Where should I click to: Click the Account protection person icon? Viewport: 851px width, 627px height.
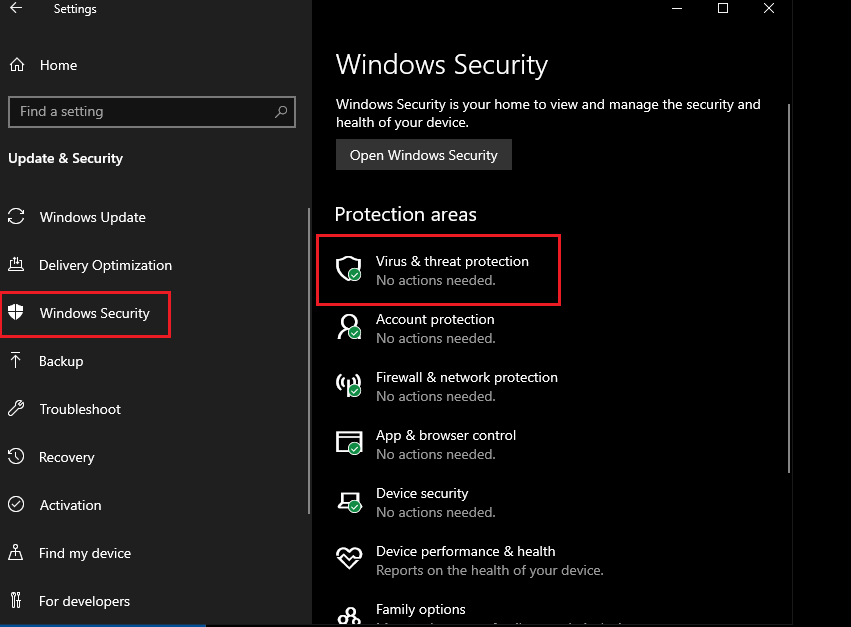[348, 327]
